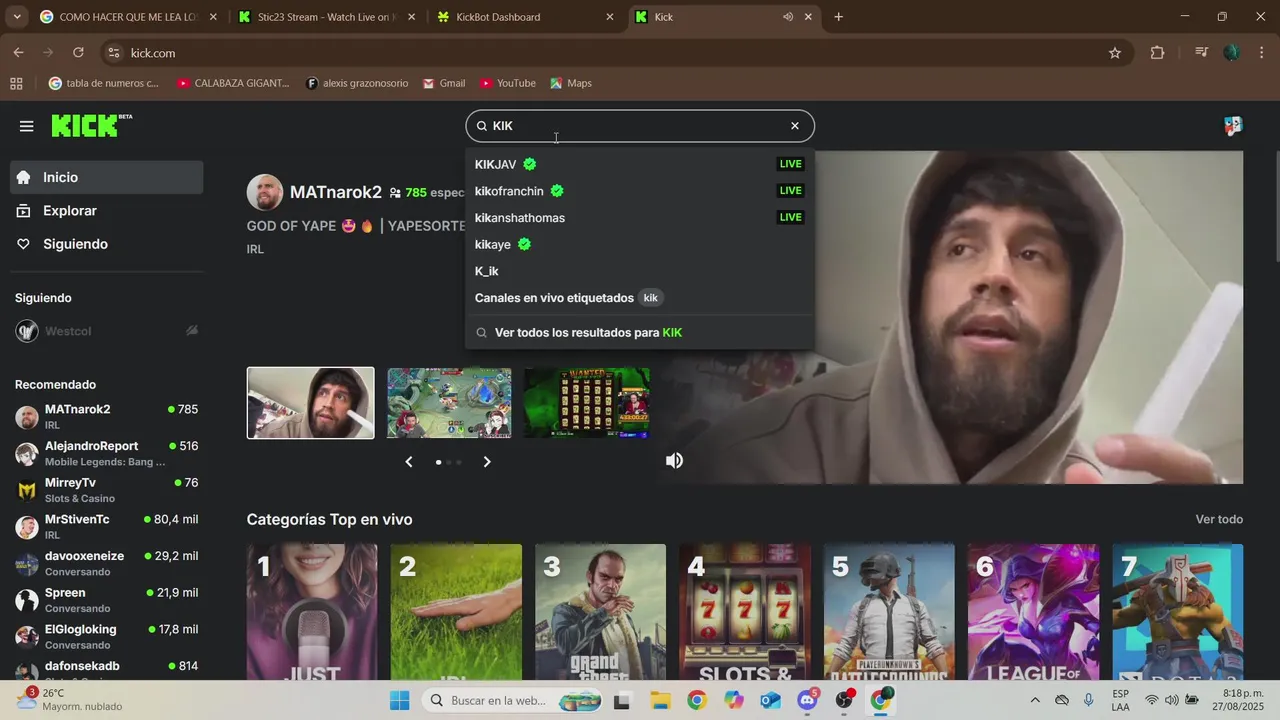Switch to COMO HACER QUE ME LEA tab
This screenshot has width=1280, height=720.
[127, 17]
